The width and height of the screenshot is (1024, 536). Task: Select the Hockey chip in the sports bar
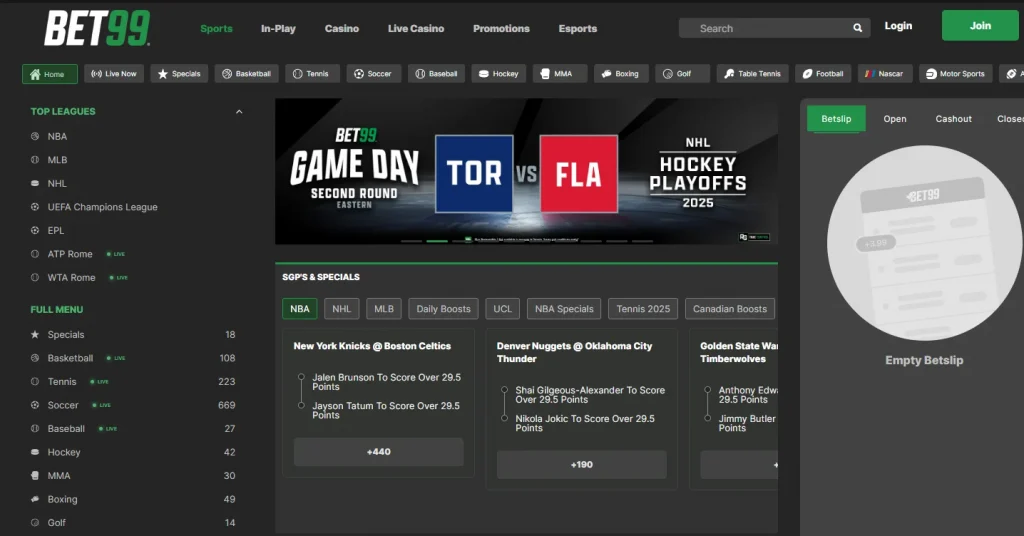point(499,74)
